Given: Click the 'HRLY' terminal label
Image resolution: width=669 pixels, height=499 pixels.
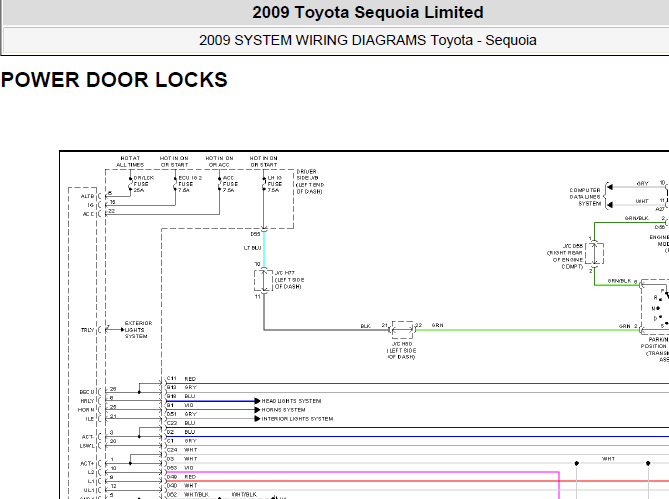Looking at the screenshot, I should click(87, 401).
